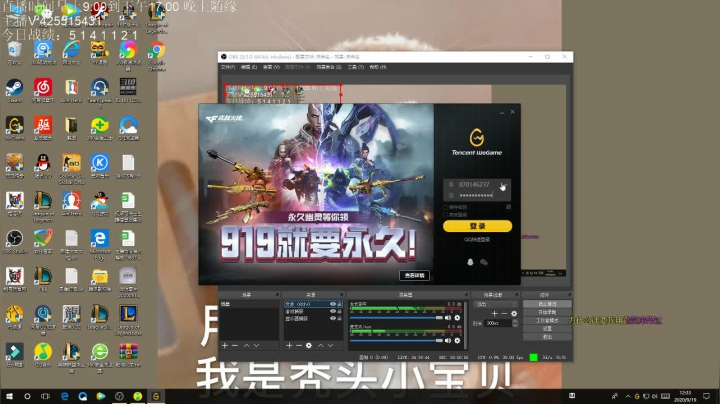Toggle lock on the third OBS source

pos(340,318)
